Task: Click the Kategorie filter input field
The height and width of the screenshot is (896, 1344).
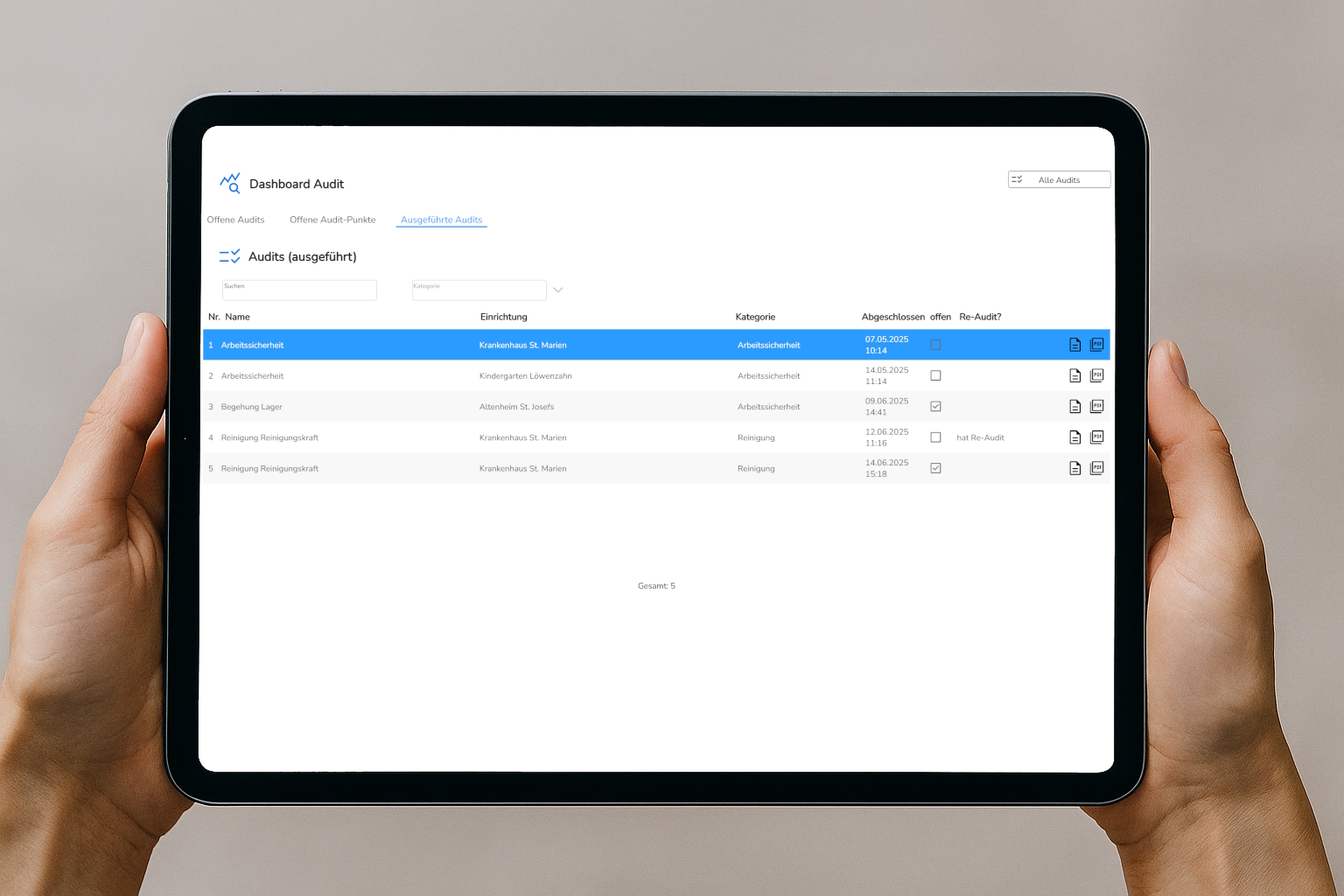Action: click(x=479, y=290)
